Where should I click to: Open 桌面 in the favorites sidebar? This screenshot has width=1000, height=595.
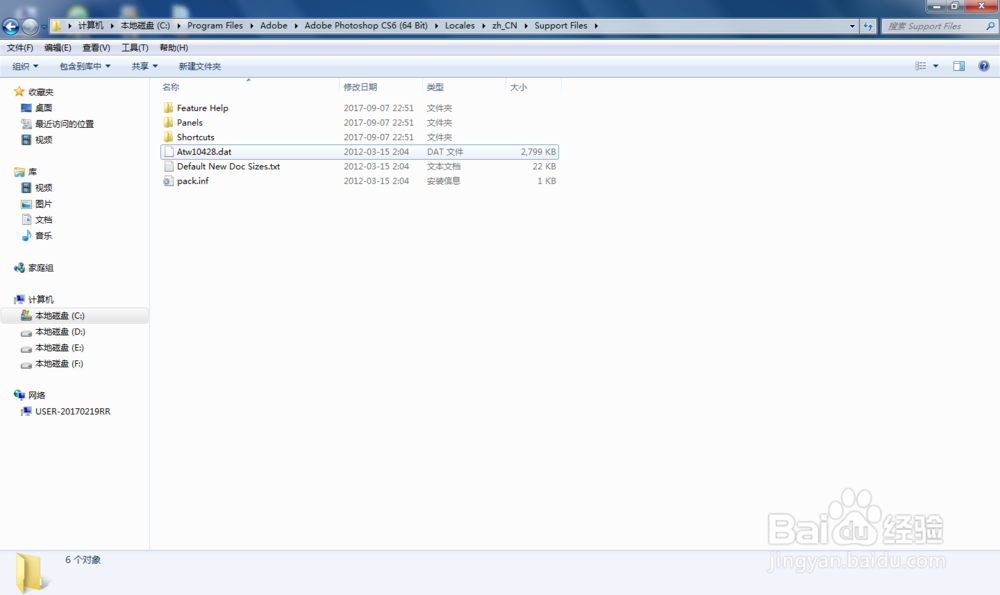point(43,108)
